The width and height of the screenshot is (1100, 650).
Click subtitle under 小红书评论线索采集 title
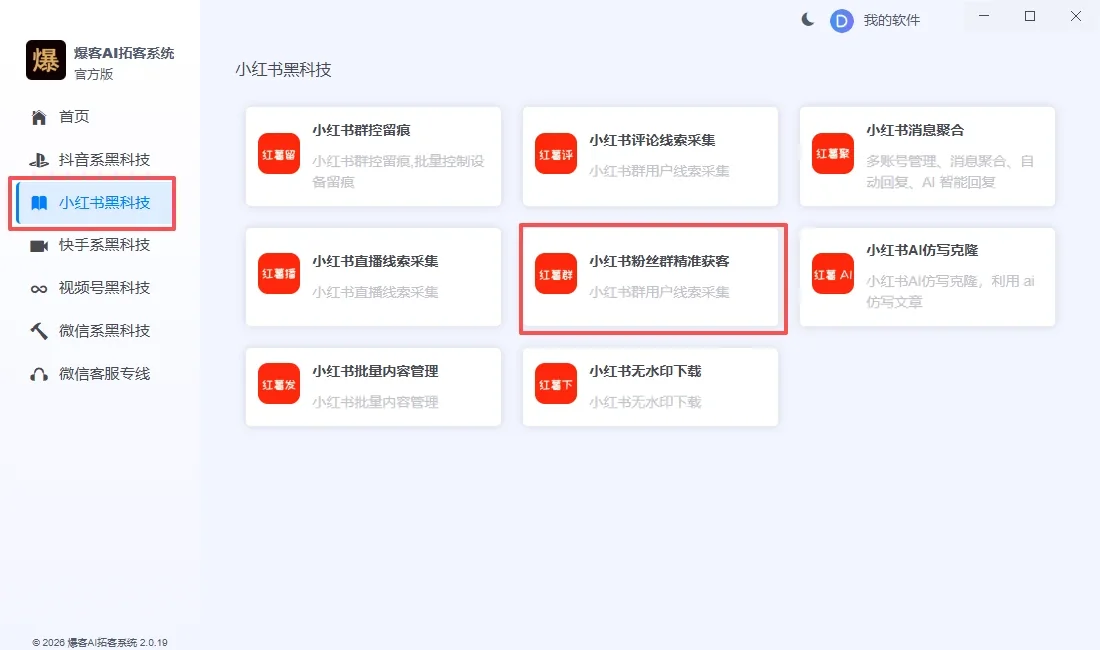[659, 171]
